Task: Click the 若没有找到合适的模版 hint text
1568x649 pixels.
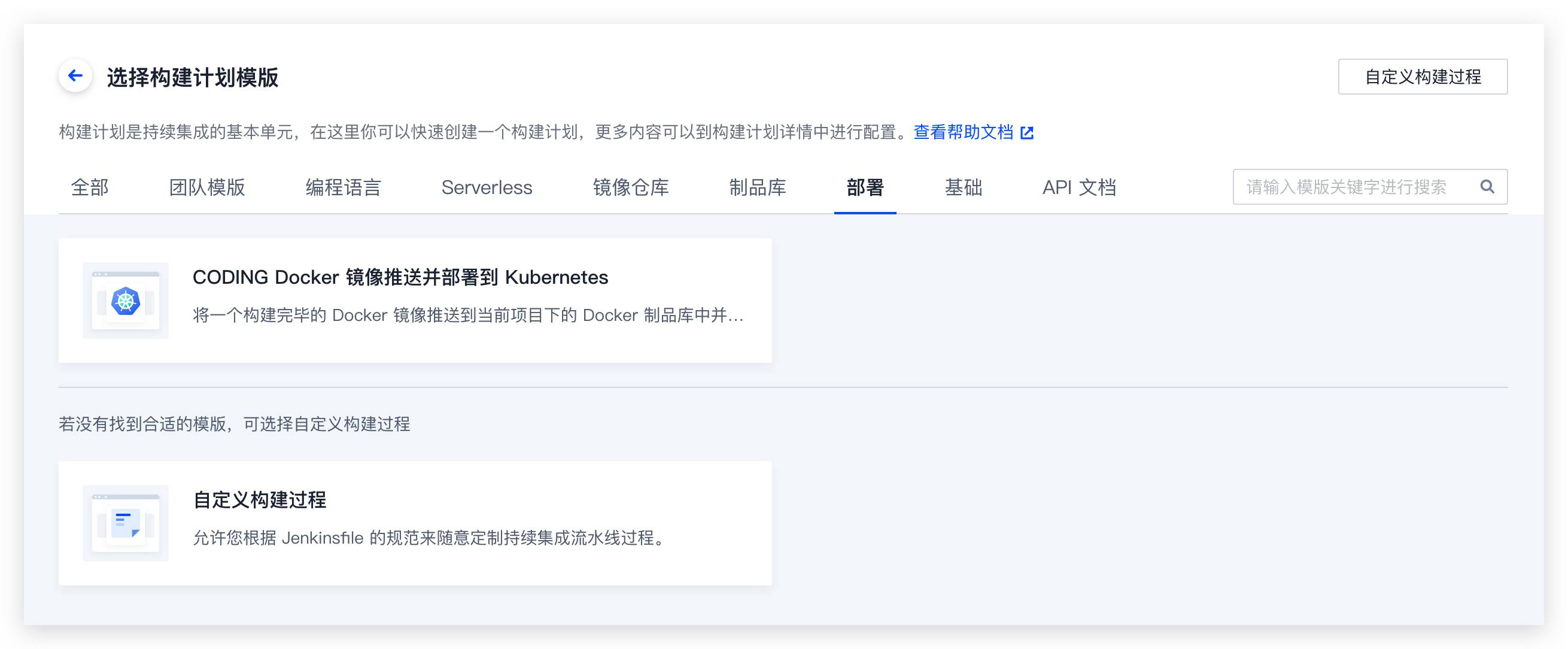Action: [235, 424]
